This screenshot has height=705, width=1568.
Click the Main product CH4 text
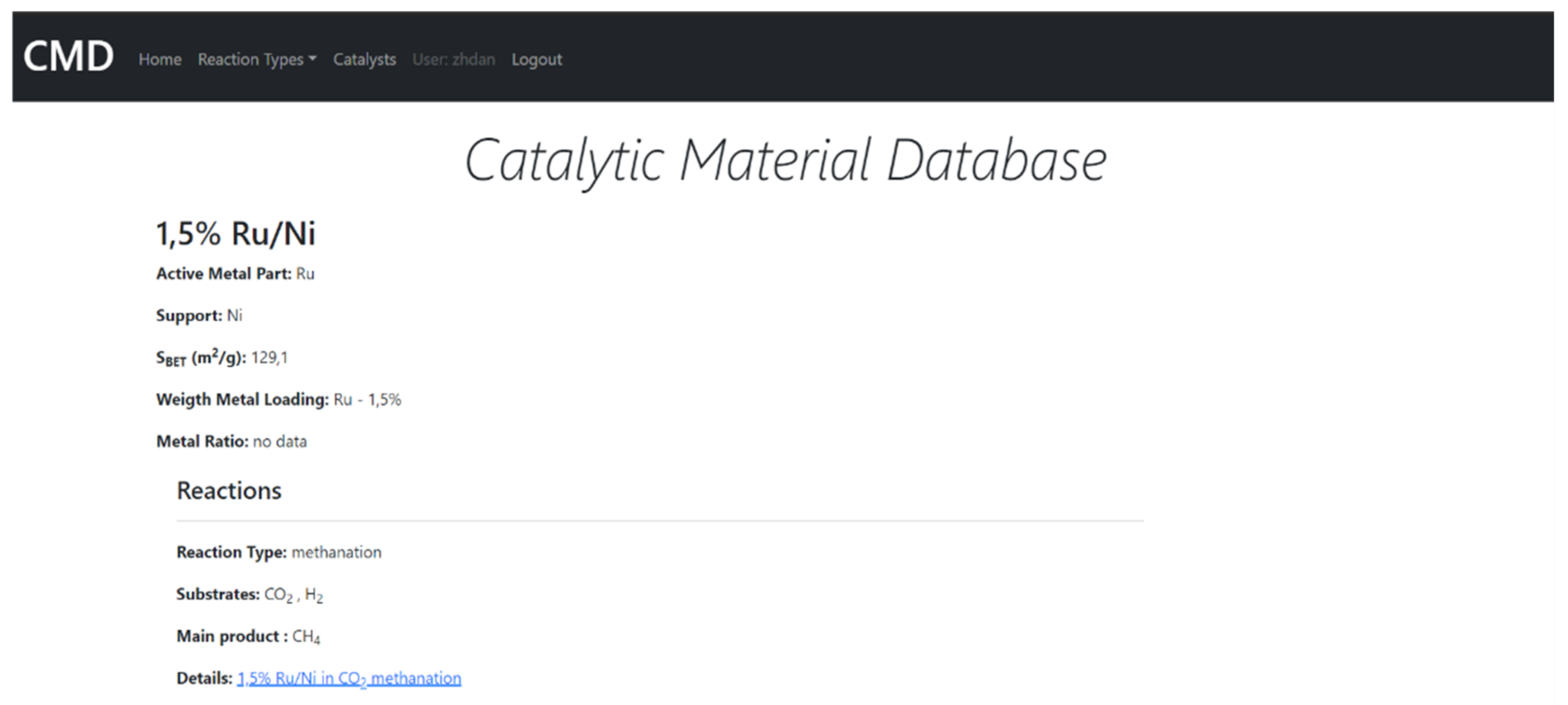click(x=306, y=636)
